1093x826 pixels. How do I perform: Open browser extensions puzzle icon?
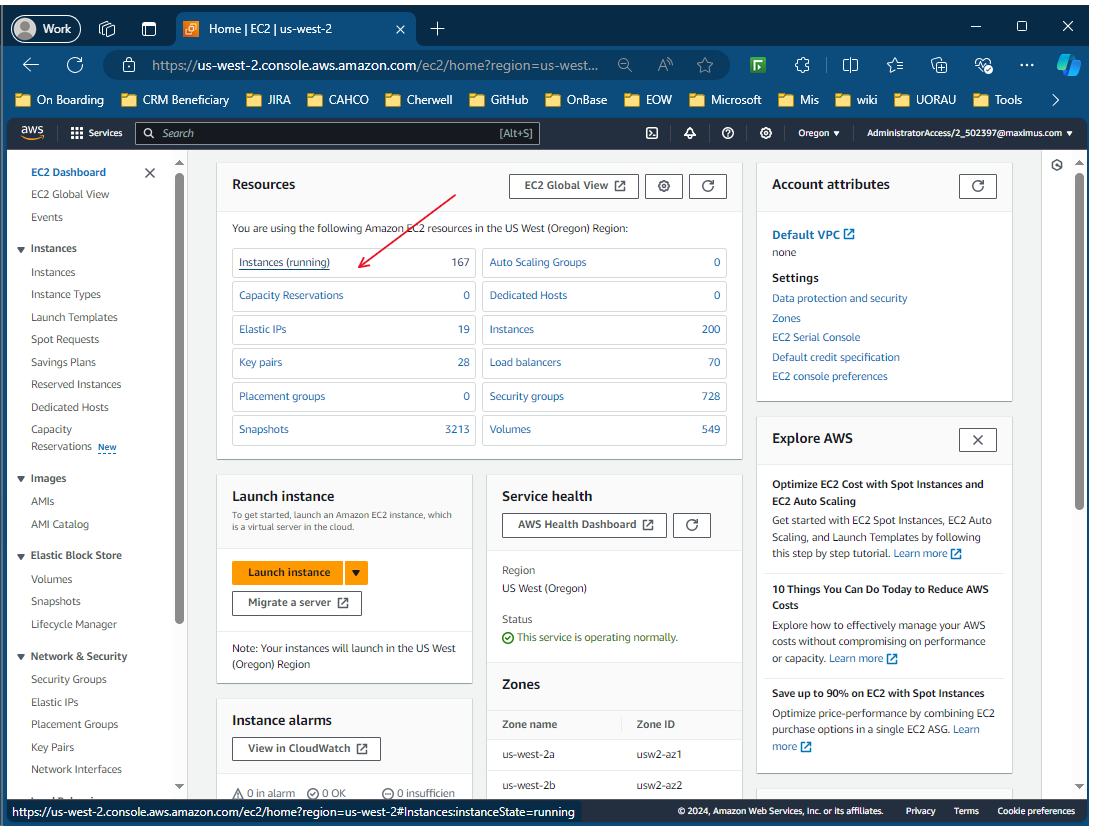pyautogui.click(x=802, y=65)
